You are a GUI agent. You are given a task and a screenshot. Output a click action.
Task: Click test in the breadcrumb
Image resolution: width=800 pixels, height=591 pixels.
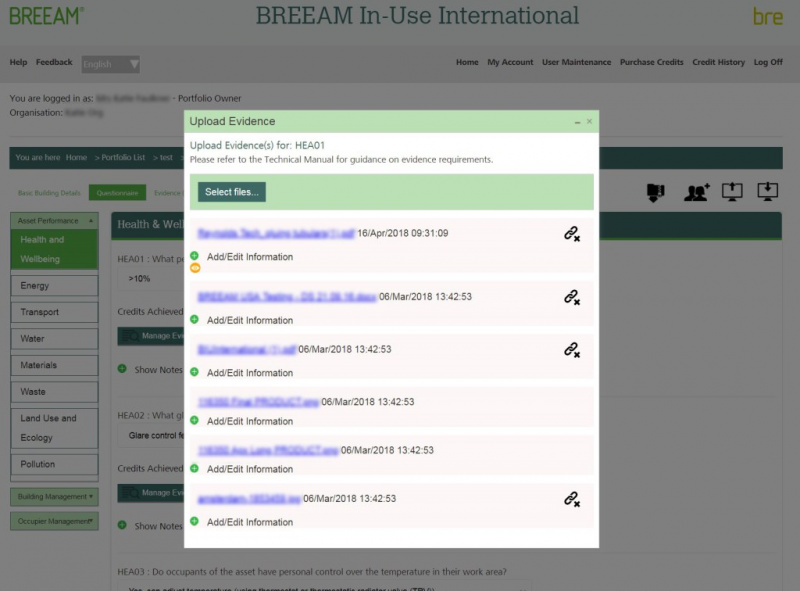tap(166, 158)
